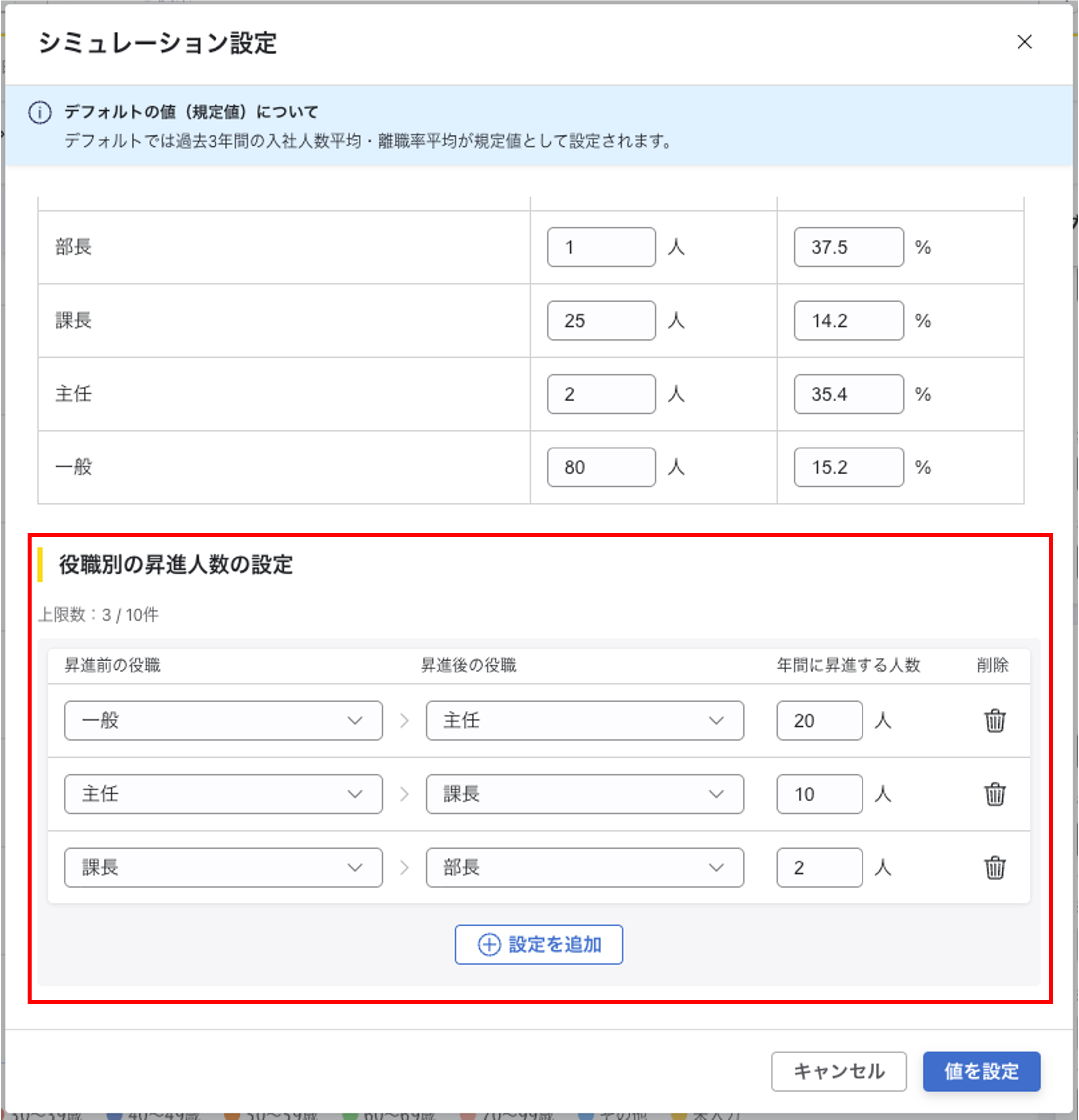Delete the 一般 to 主任 promotion row
The image size is (1079, 1120).
[x=994, y=720]
